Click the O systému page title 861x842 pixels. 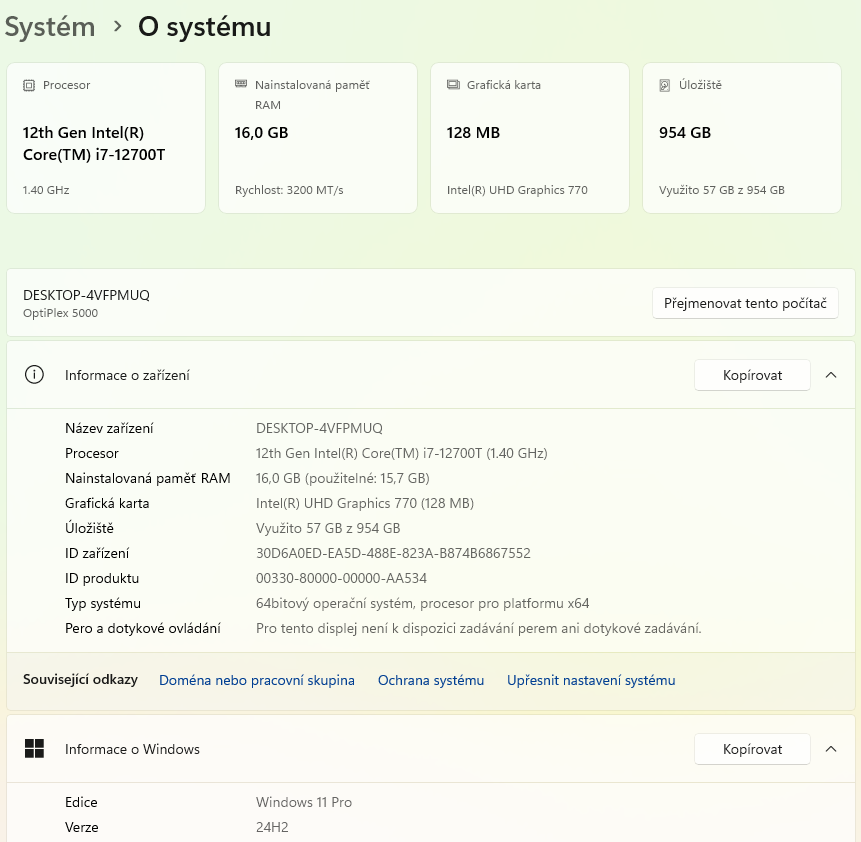[204, 26]
